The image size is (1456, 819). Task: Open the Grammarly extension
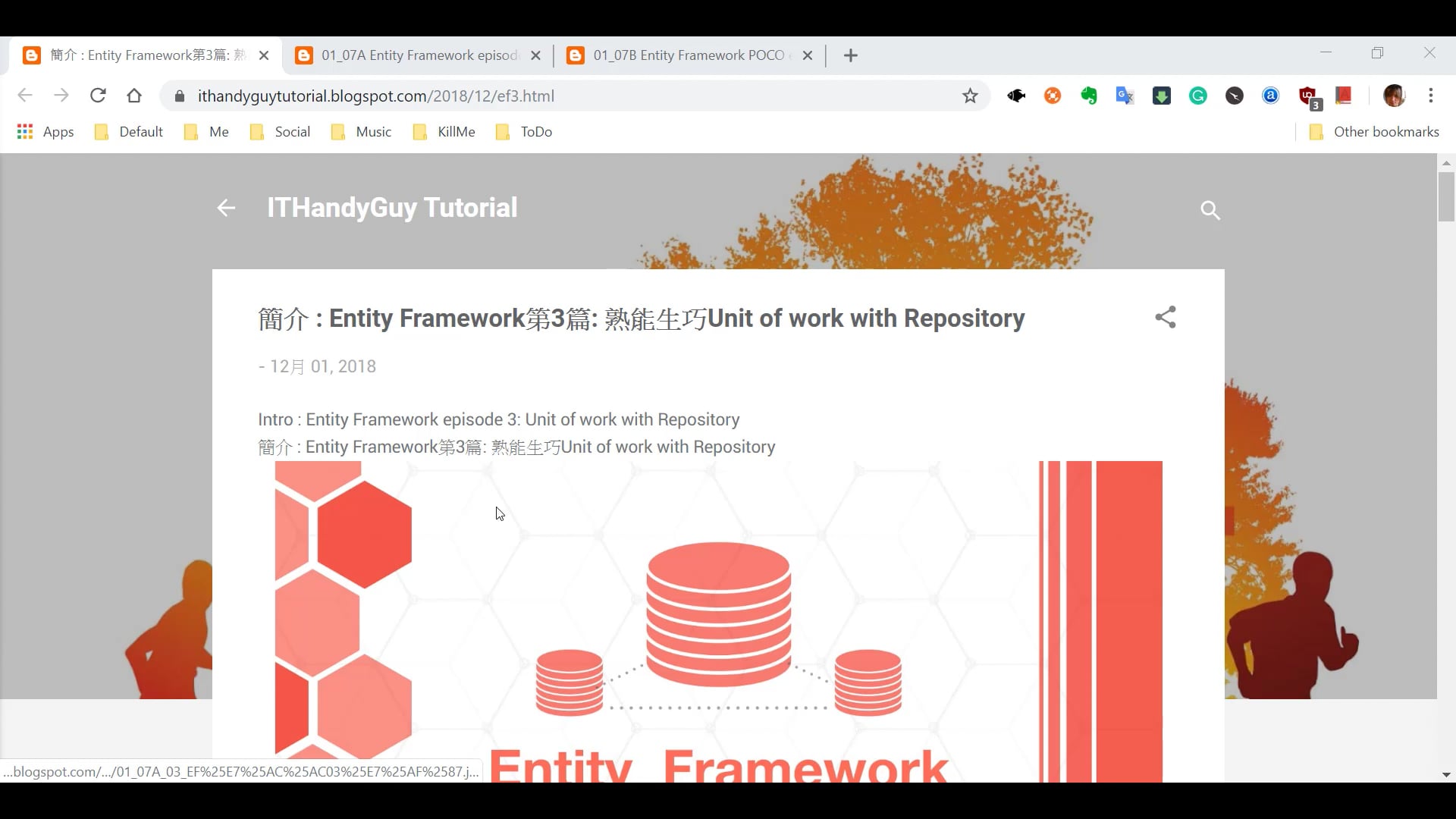tap(1198, 96)
